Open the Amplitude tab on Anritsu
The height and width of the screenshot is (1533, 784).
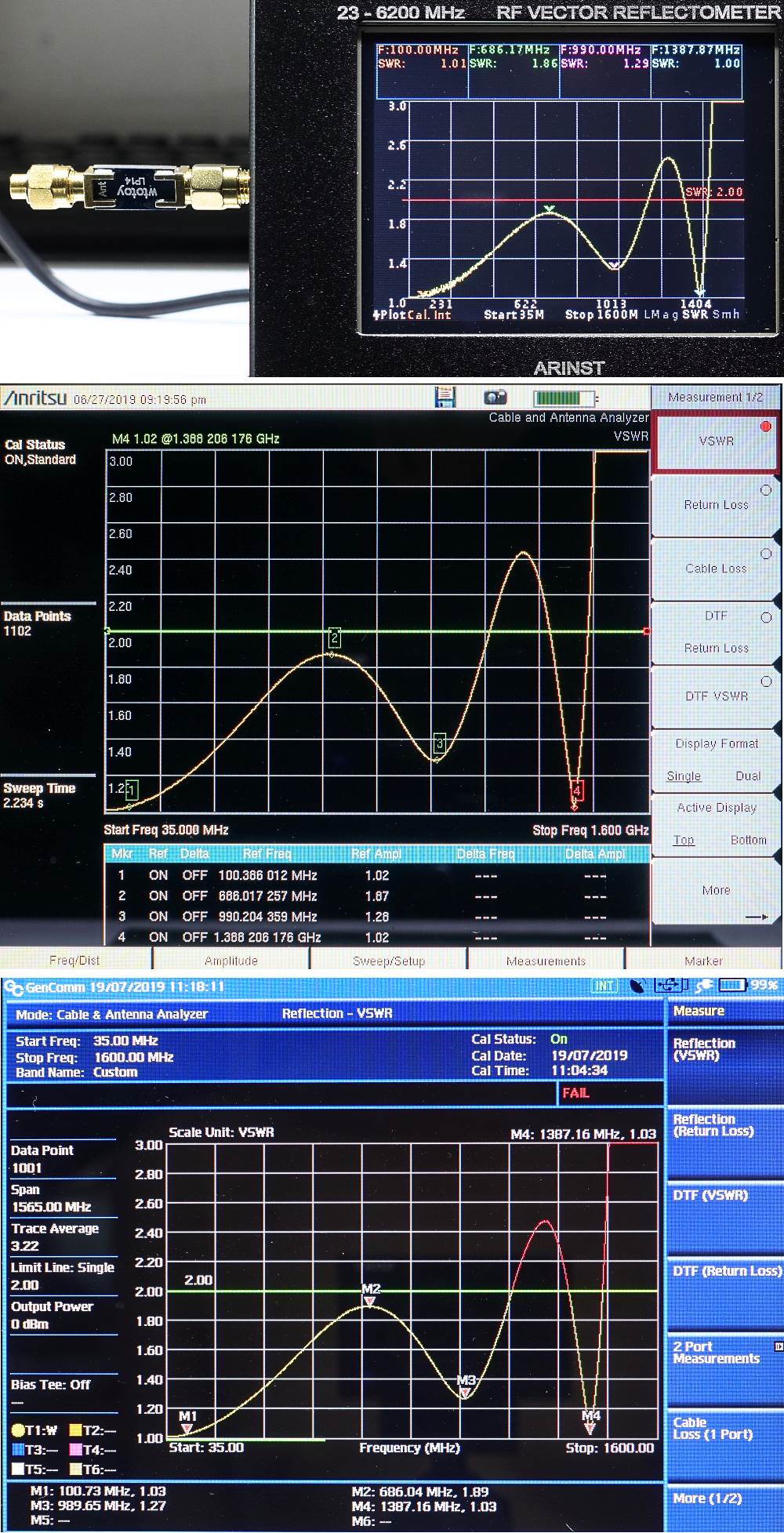click(x=231, y=961)
